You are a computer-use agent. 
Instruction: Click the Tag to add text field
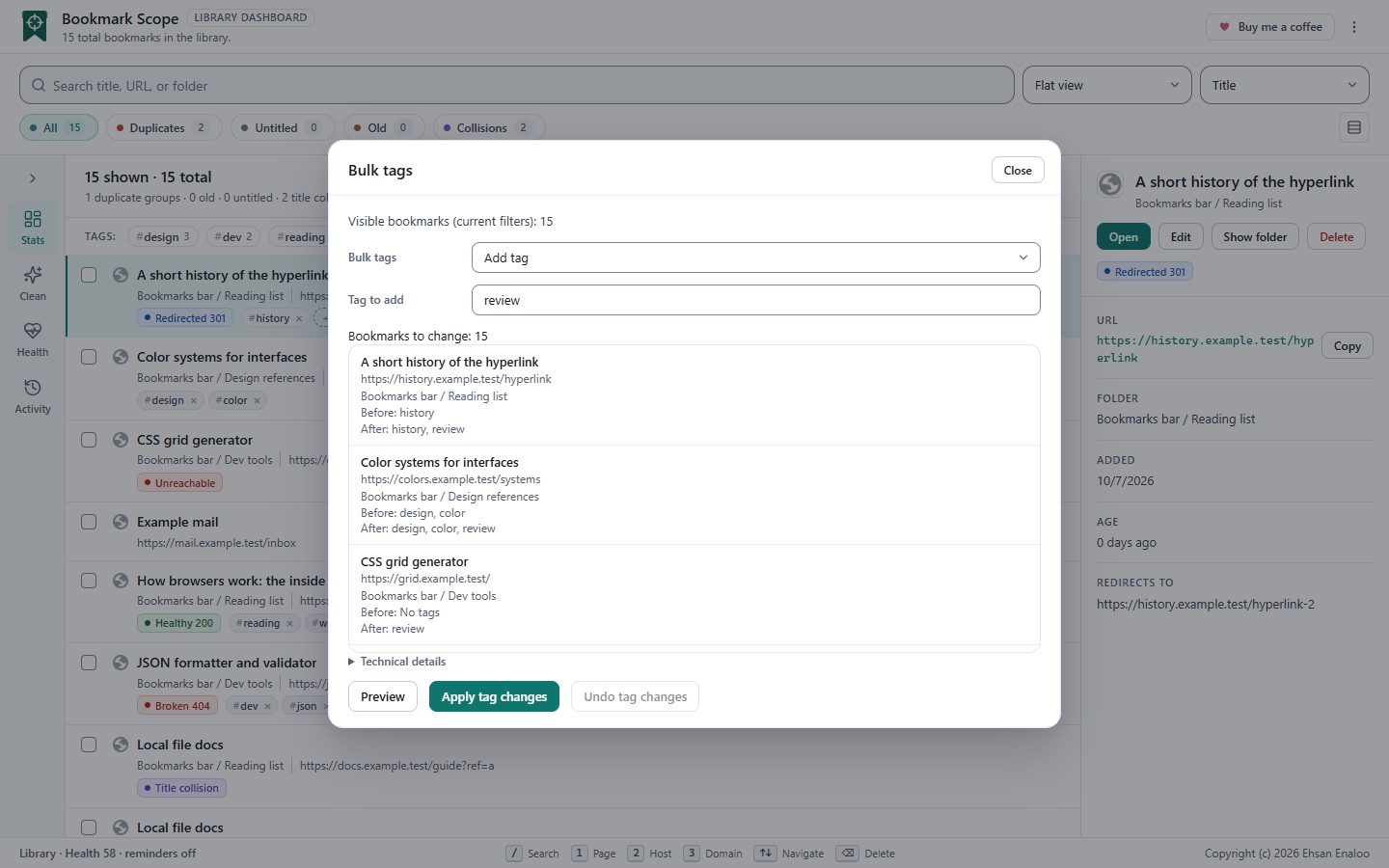(x=756, y=300)
